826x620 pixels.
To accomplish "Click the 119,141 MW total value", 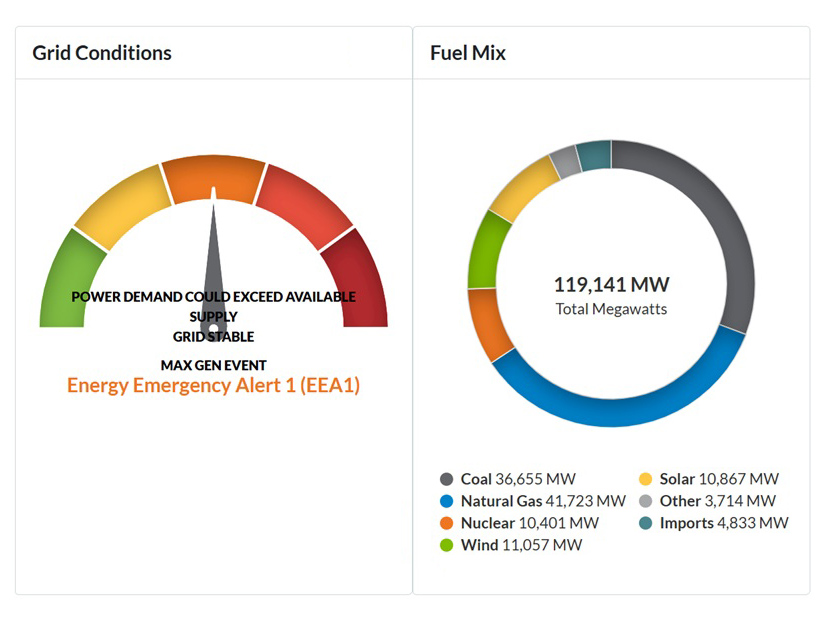I will [x=611, y=284].
